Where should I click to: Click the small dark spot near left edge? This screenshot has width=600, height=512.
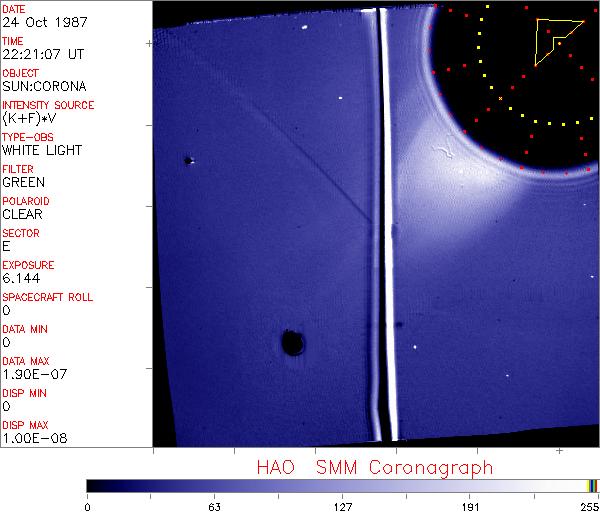tap(187, 160)
